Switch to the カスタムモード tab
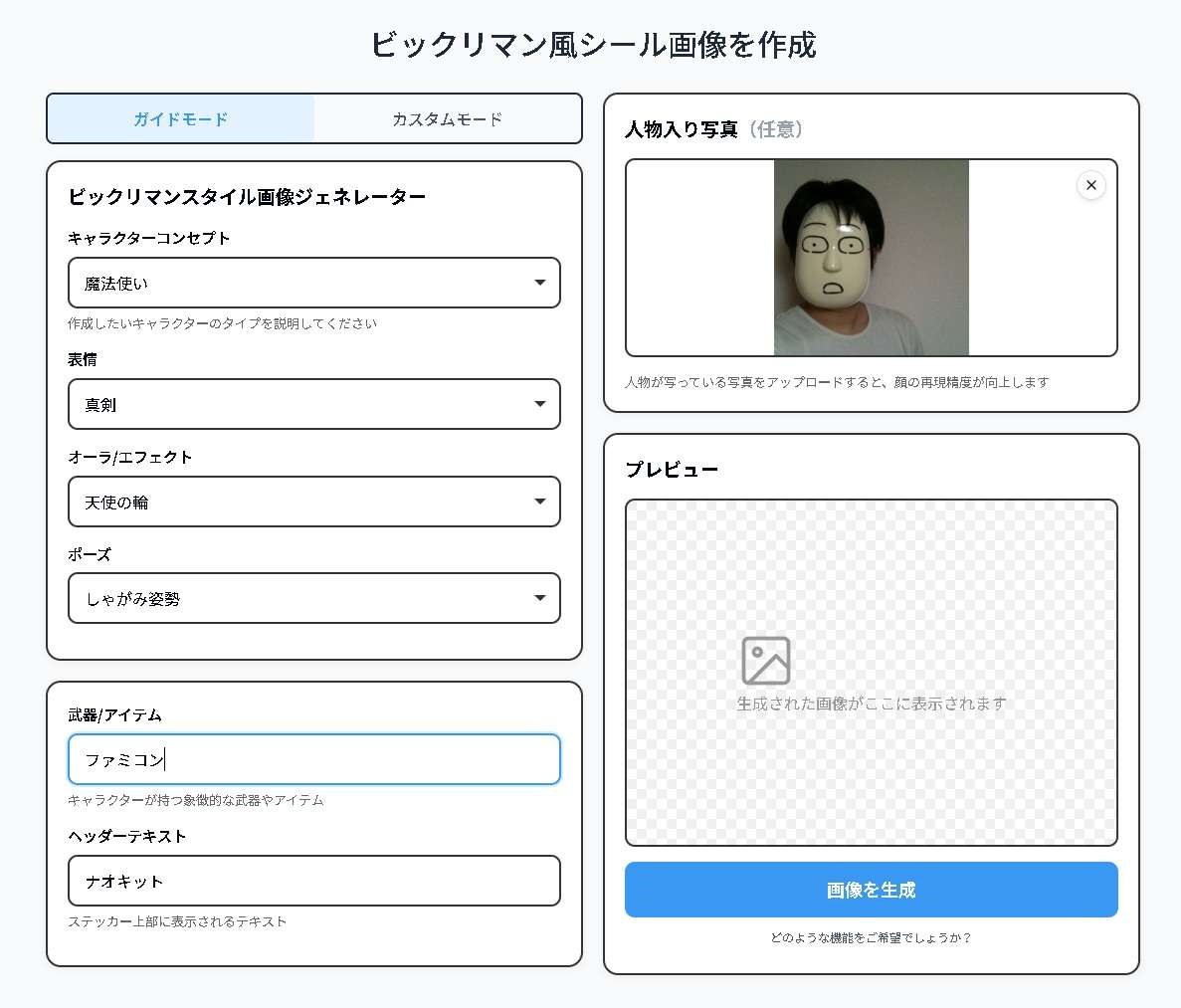Image resolution: width=1181 pixels, height=1008 pixels. point(447,119)
